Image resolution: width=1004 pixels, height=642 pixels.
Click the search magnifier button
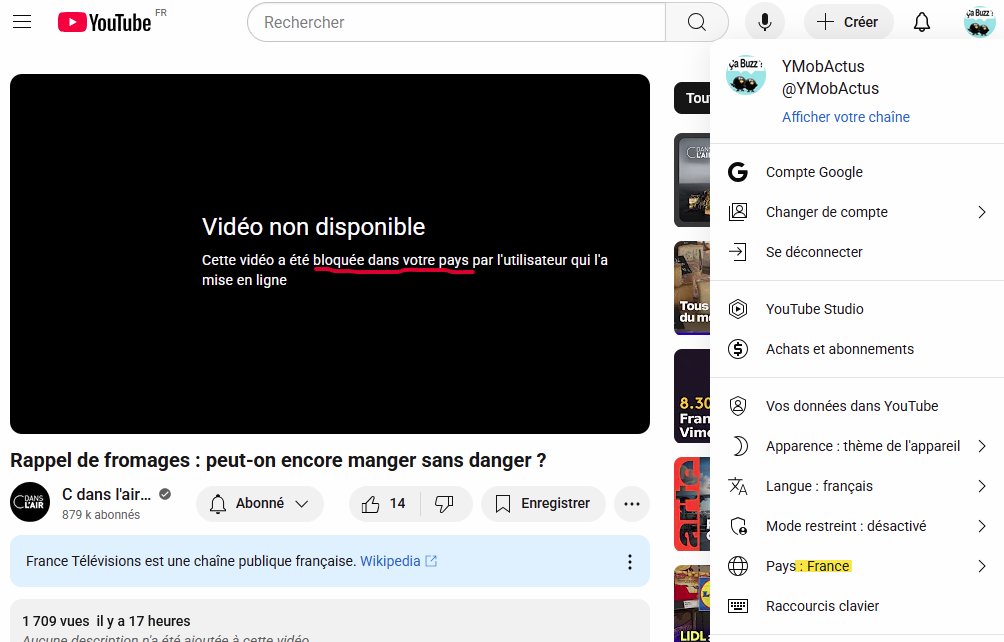(697, 22)
